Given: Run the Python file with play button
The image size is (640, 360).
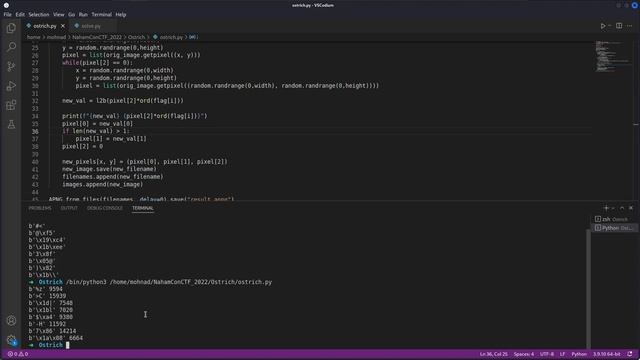Looking at the screenshot, I should coord(602,26).
